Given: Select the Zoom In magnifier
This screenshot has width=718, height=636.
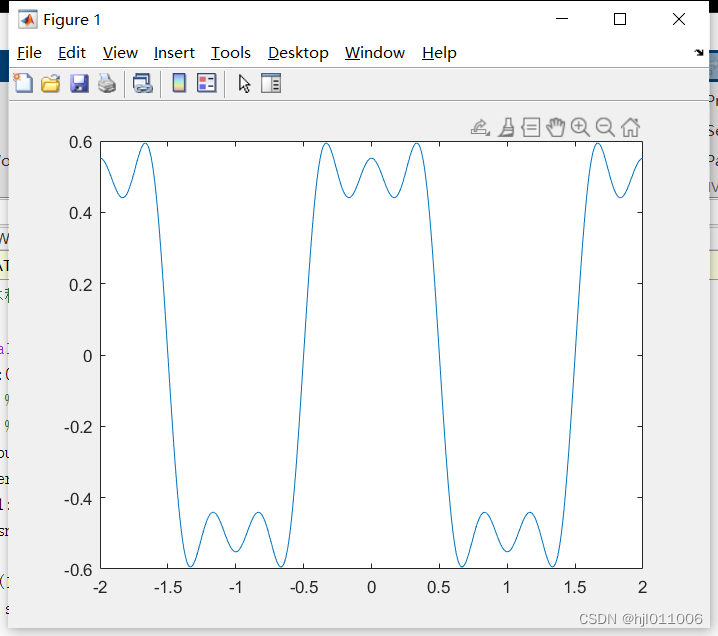Looking at the screenshot, I should 580,127.
